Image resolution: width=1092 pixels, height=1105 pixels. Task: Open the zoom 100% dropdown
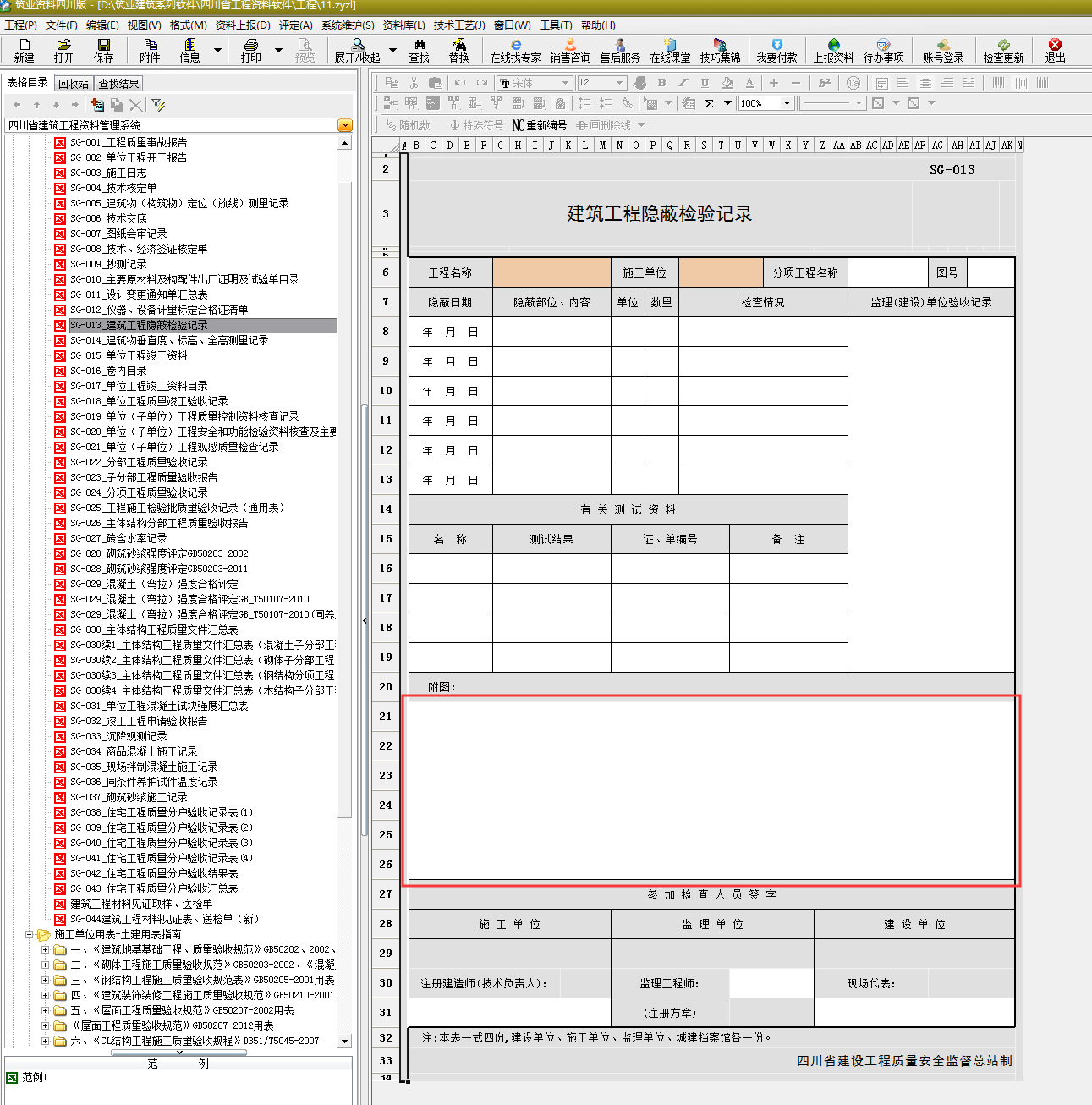pyautogui.click(x=787, y=103)
